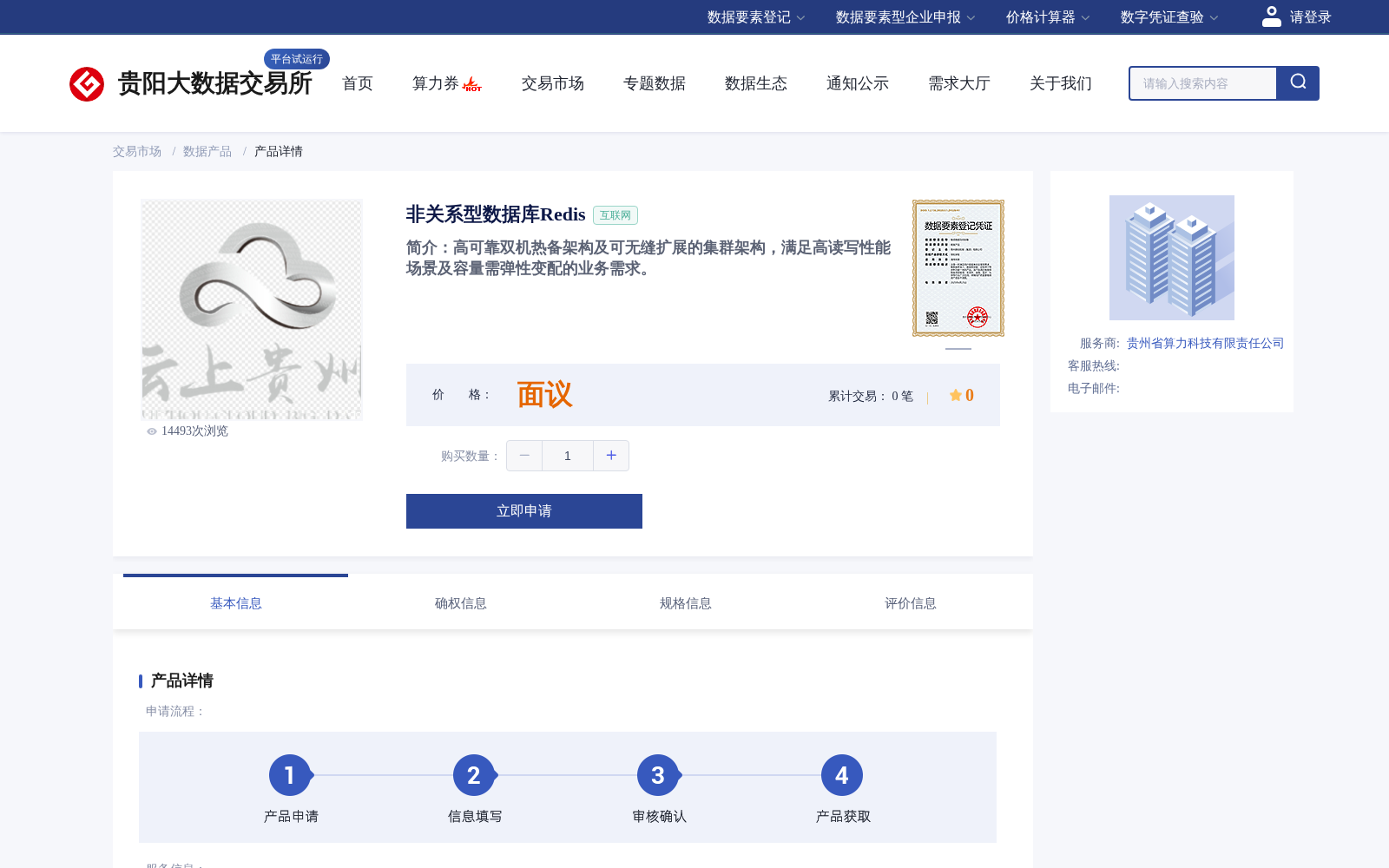The width and height of the screenshot is (1389, 868).
Task: Click the HOT flame badge on 算力券
Action: tap(472, 84)
